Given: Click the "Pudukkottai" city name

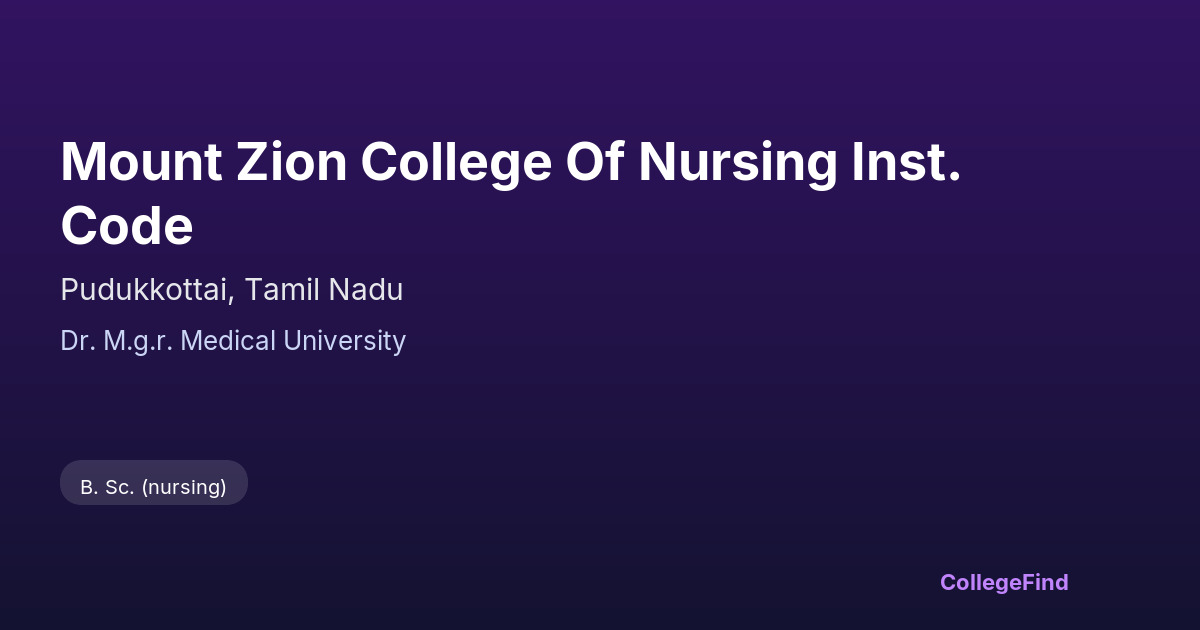Looking at the screenshot, I should point(147,290).
